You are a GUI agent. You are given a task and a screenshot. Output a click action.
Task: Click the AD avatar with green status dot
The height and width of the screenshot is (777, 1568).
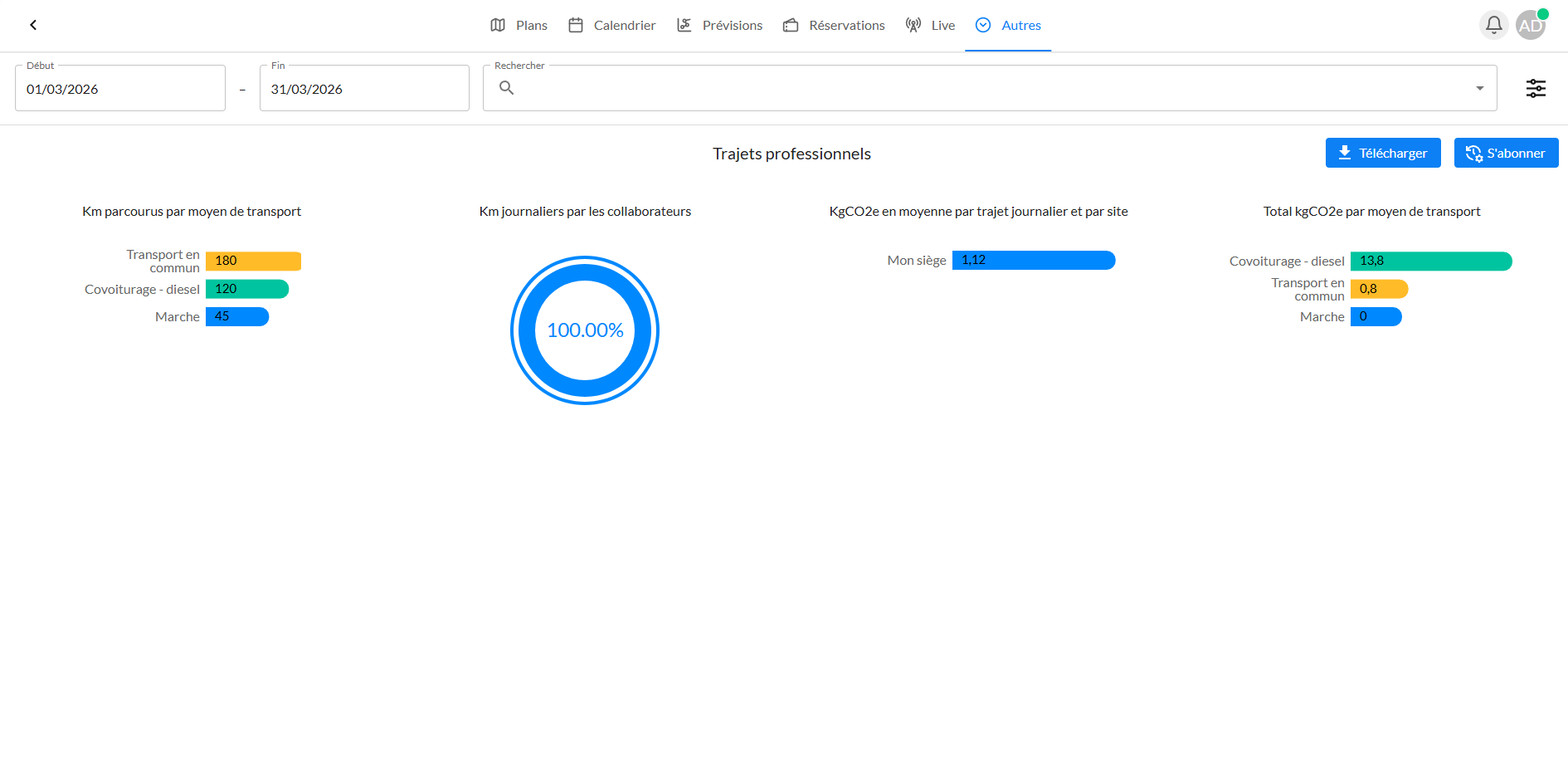tap(1531, 25)
